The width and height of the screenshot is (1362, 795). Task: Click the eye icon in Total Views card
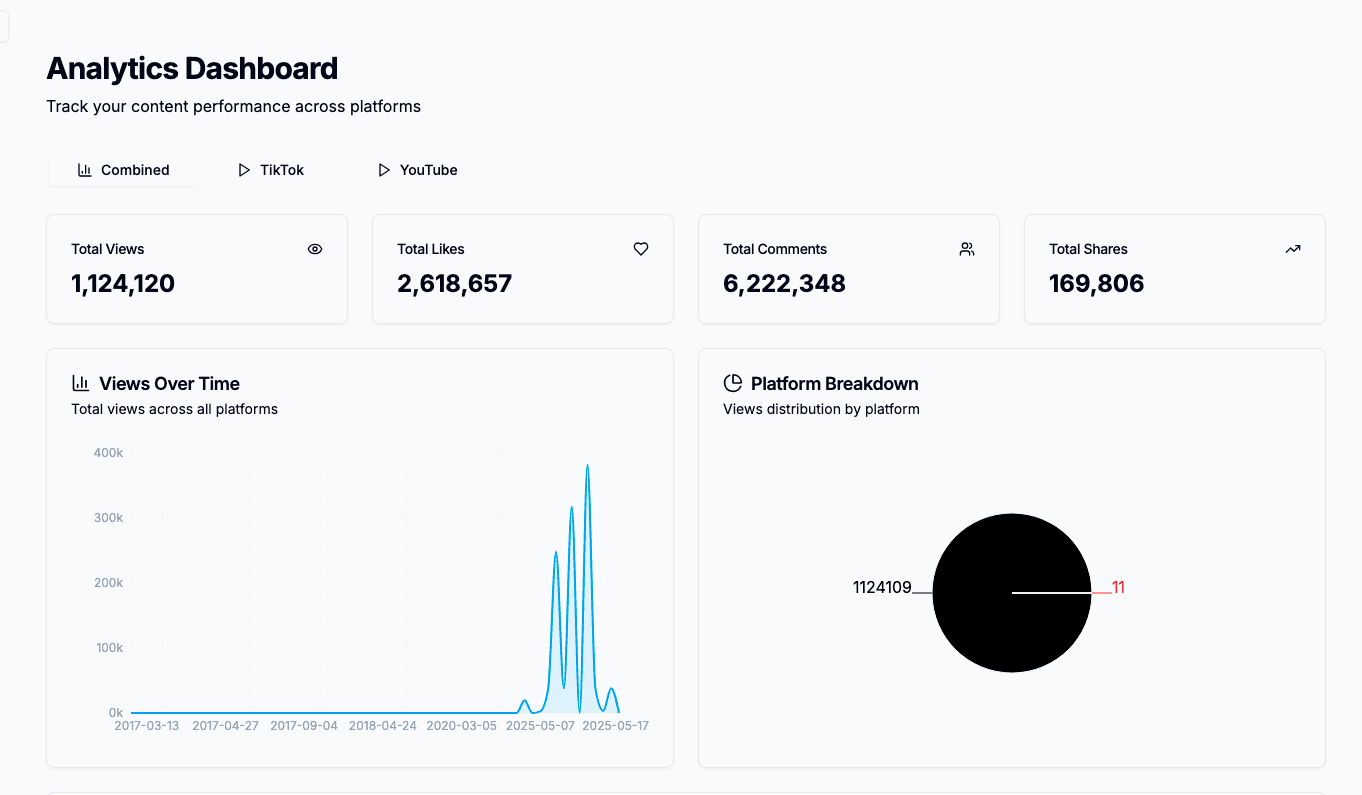tap(315, 249)
